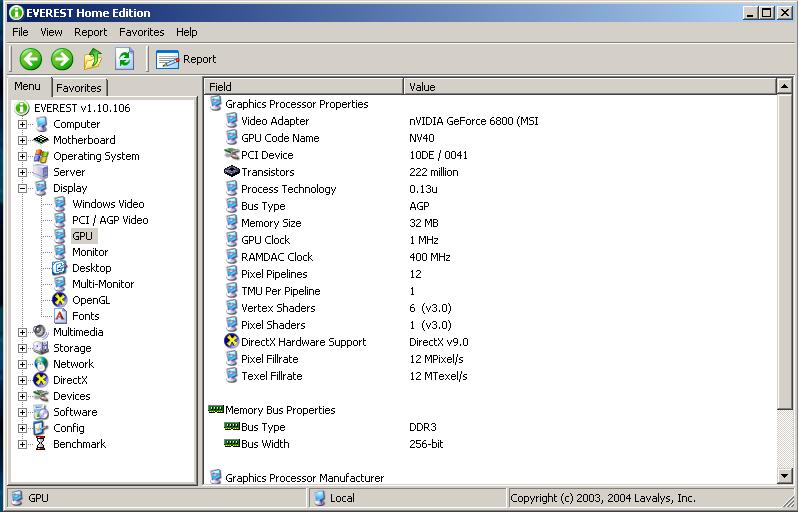Screen dimensions: 799x512
Task: Open the Help menu
Action: click(187, 32)
